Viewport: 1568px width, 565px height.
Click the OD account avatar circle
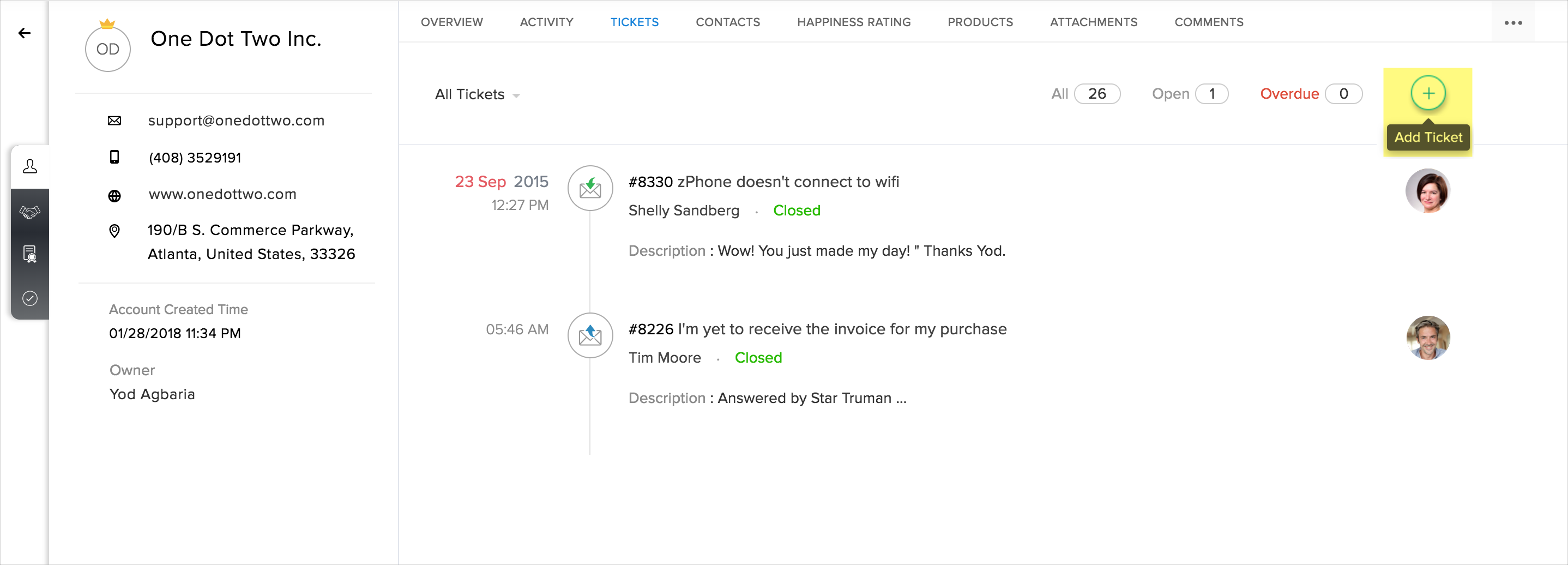(108, 49)
